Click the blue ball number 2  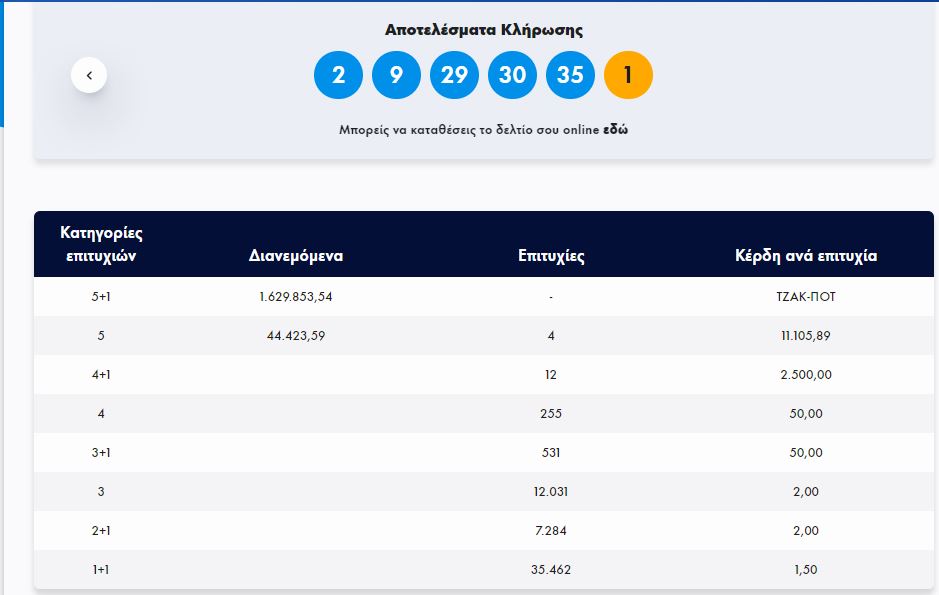coord(338,75)
